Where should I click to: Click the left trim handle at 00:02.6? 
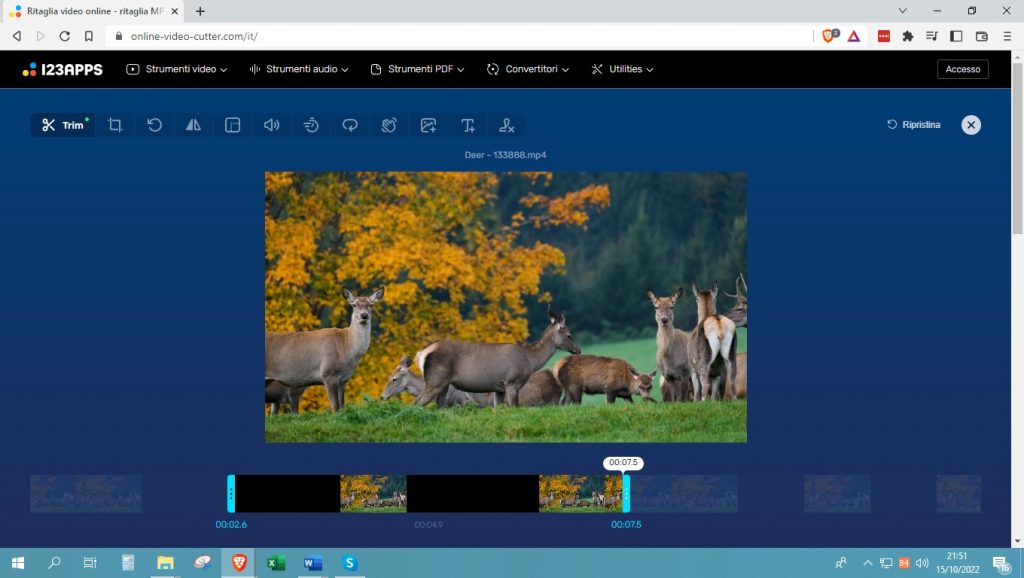click(231, 494)
